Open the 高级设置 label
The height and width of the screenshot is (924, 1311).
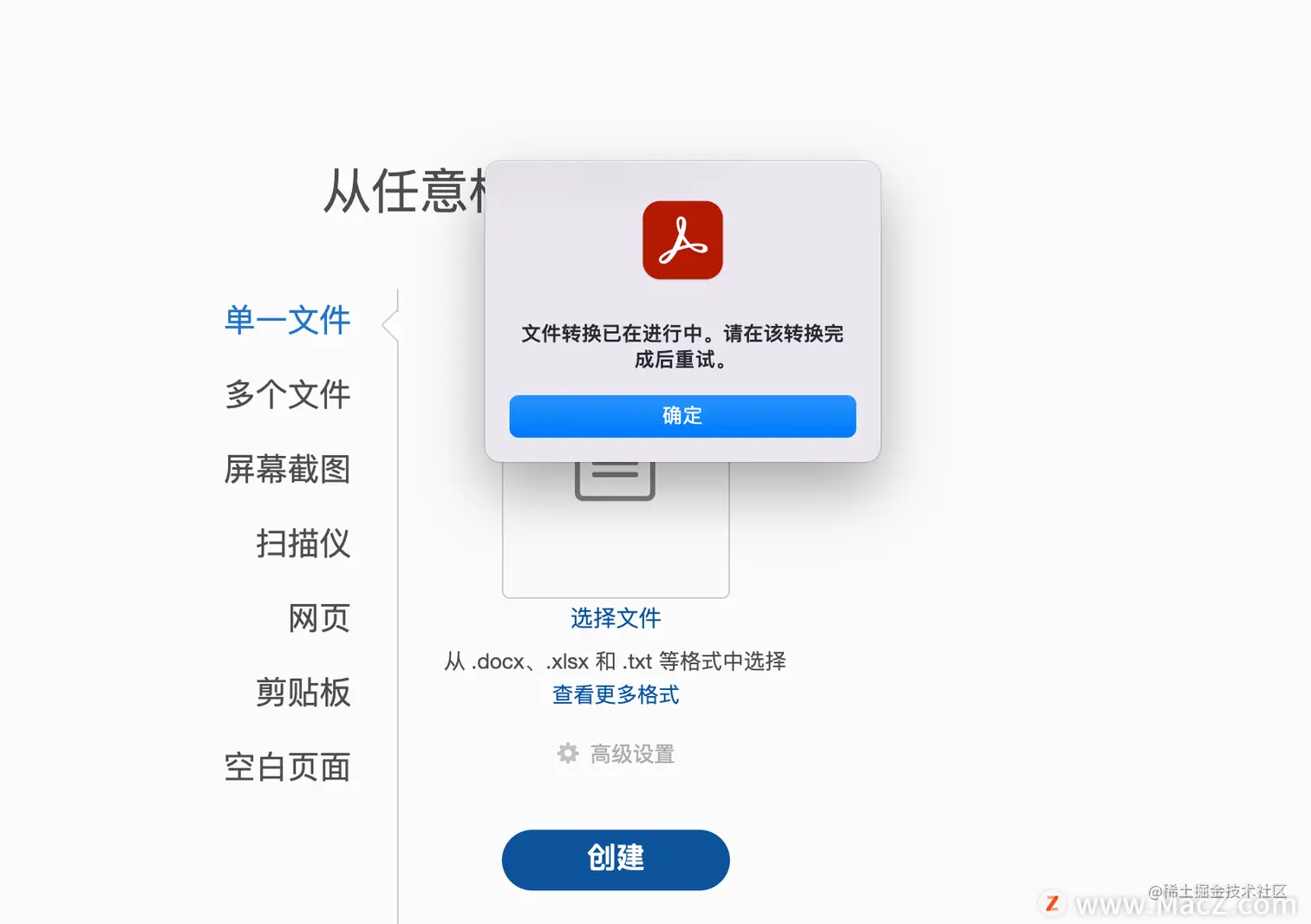[x=633, y=754]
